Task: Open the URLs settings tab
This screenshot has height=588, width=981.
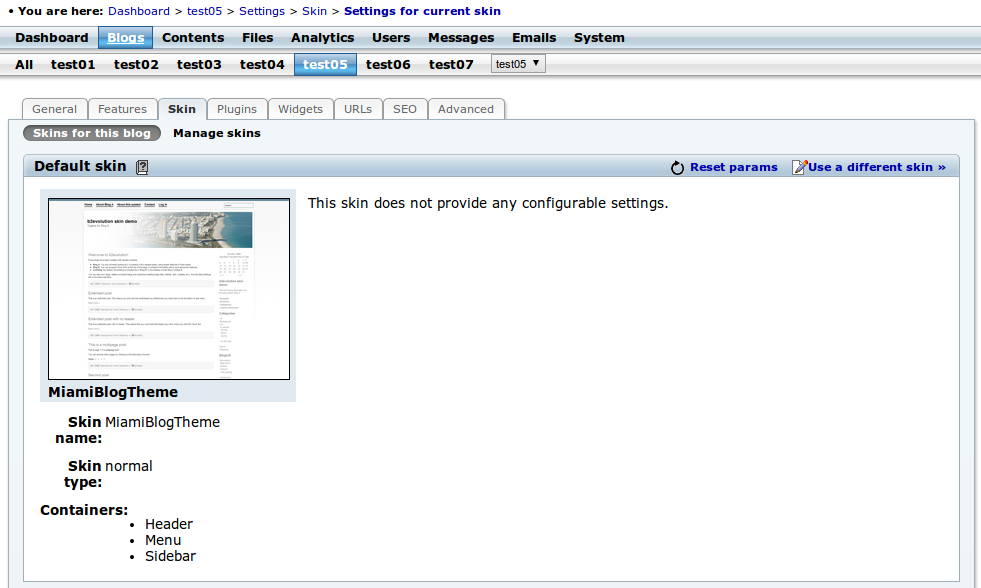Action: pos(358,109)
